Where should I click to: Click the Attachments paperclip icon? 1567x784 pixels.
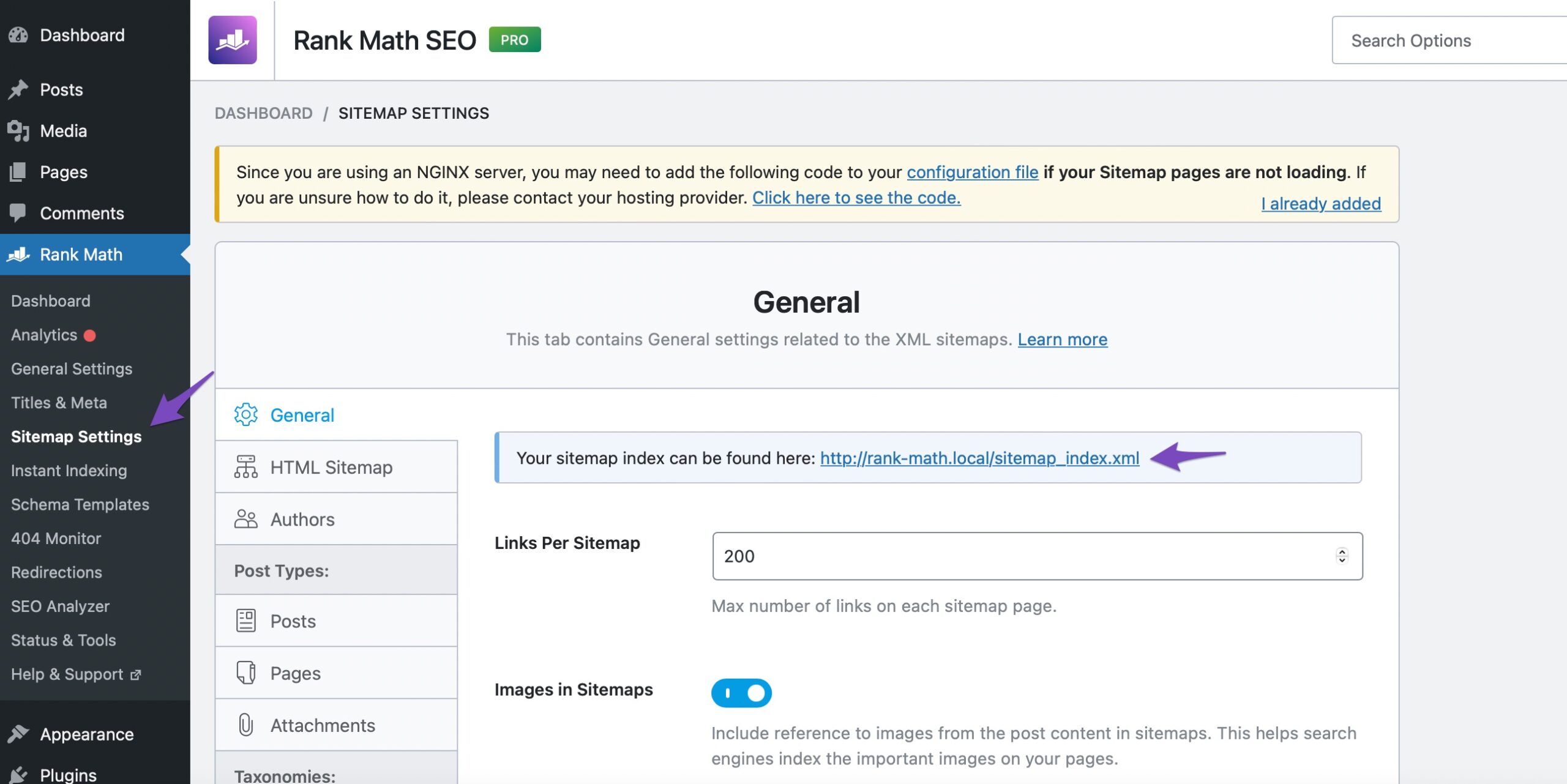pyautogui.click(x=246, y=725)
